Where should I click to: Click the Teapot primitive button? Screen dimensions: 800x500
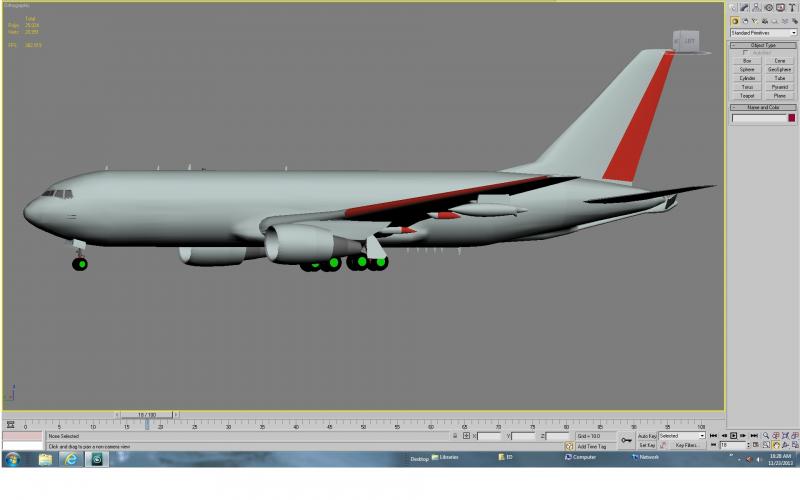coord(747,95)
